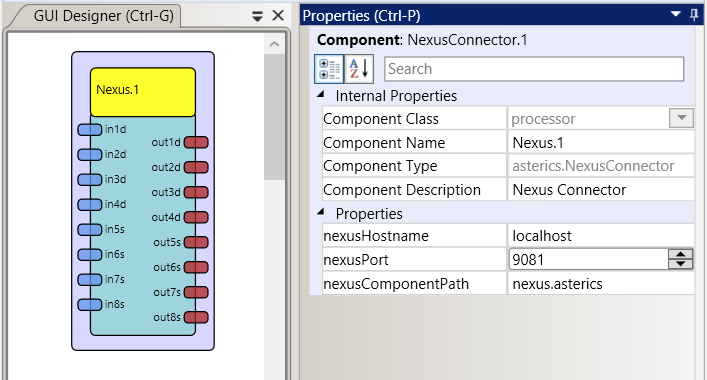Click the GUI Designer vertical scrollbar thumb

click(x=274, y=117)
